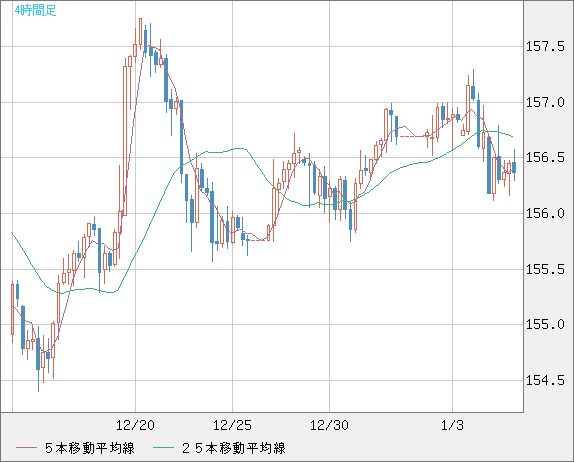Click the highest candlestick near 12/20
Viewport: 574px width, 462px height.
(140, 33)
